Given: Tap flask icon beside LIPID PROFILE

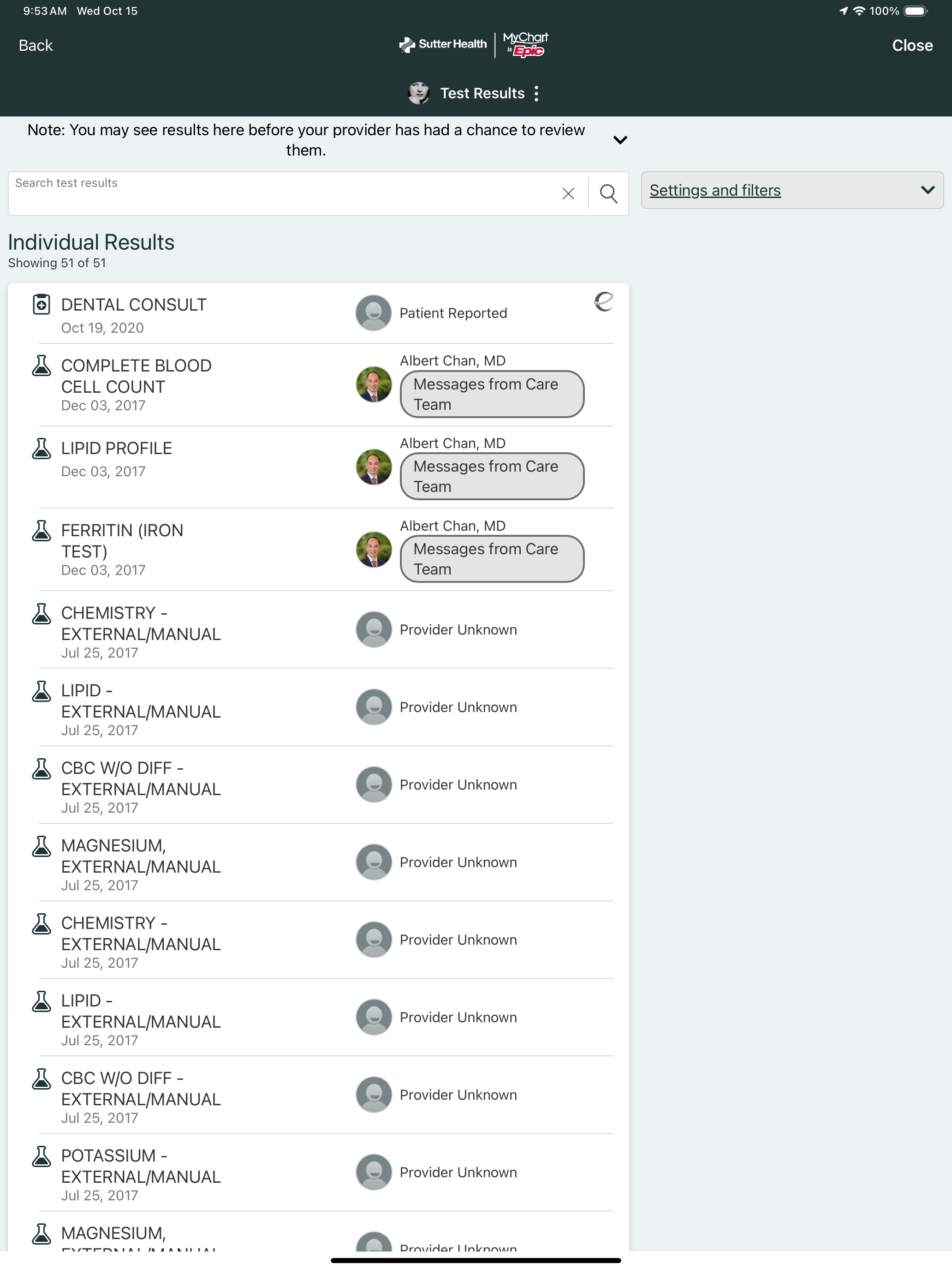Looking at the screenshot, I should point(42,449).
